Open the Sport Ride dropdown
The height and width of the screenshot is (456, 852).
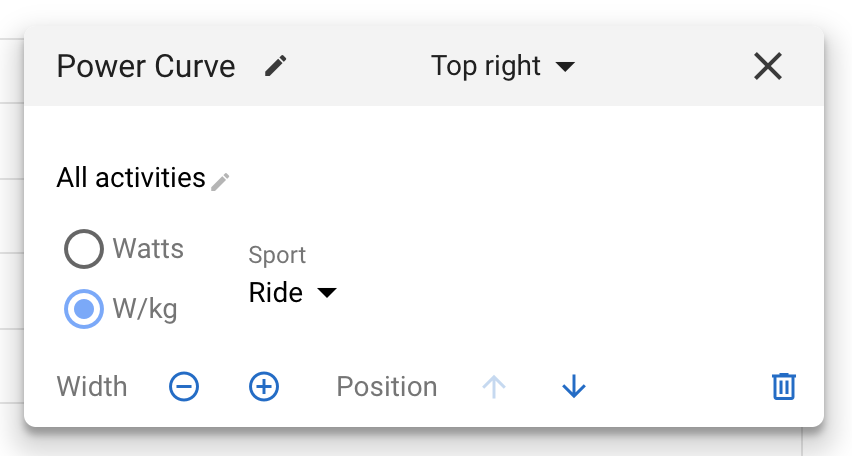(x=292, y=293)
